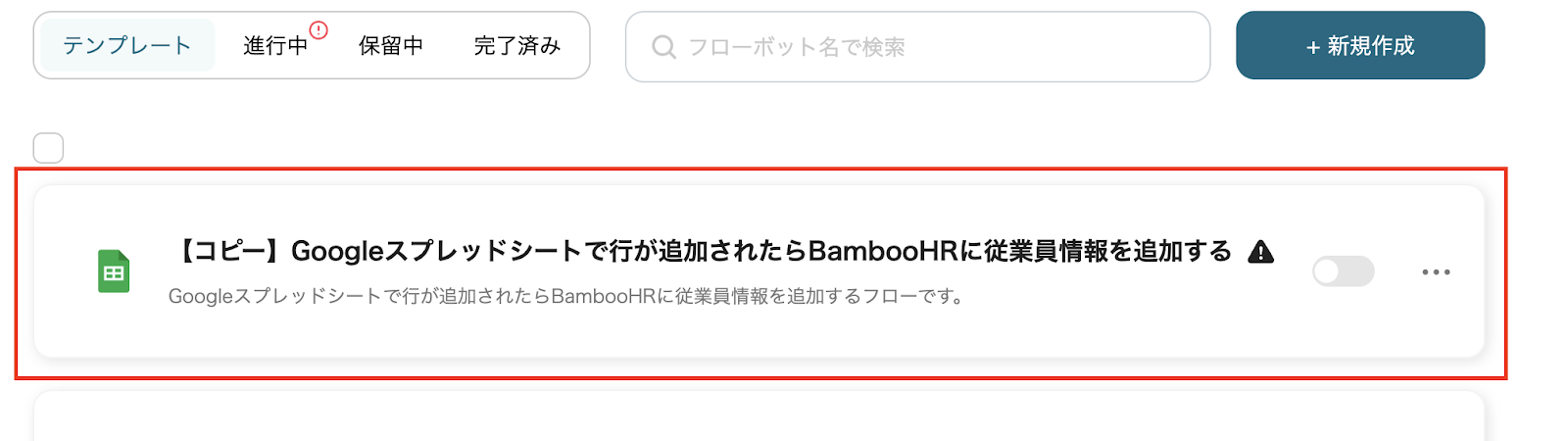This screenshot has height=441, width=1568.
Task: Focus the フローボット名で検索 search field
Action: pos(917,46)
